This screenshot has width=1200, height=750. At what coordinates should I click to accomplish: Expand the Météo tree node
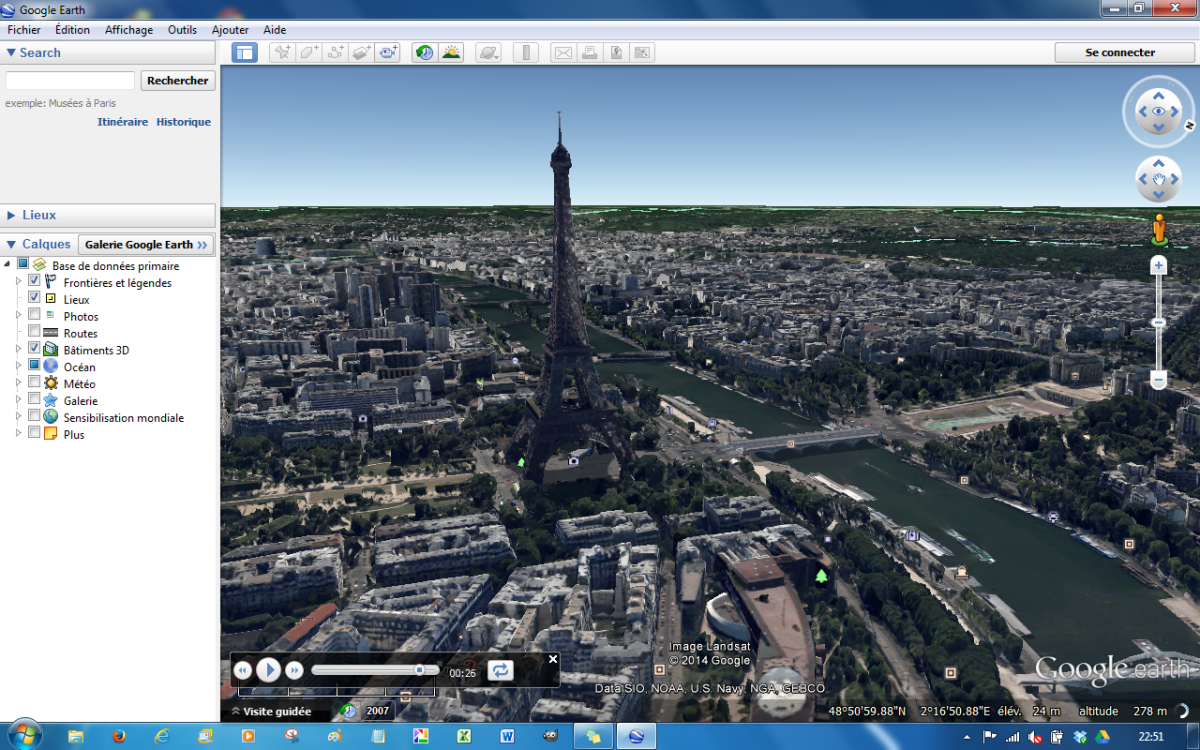click(18, 384)
